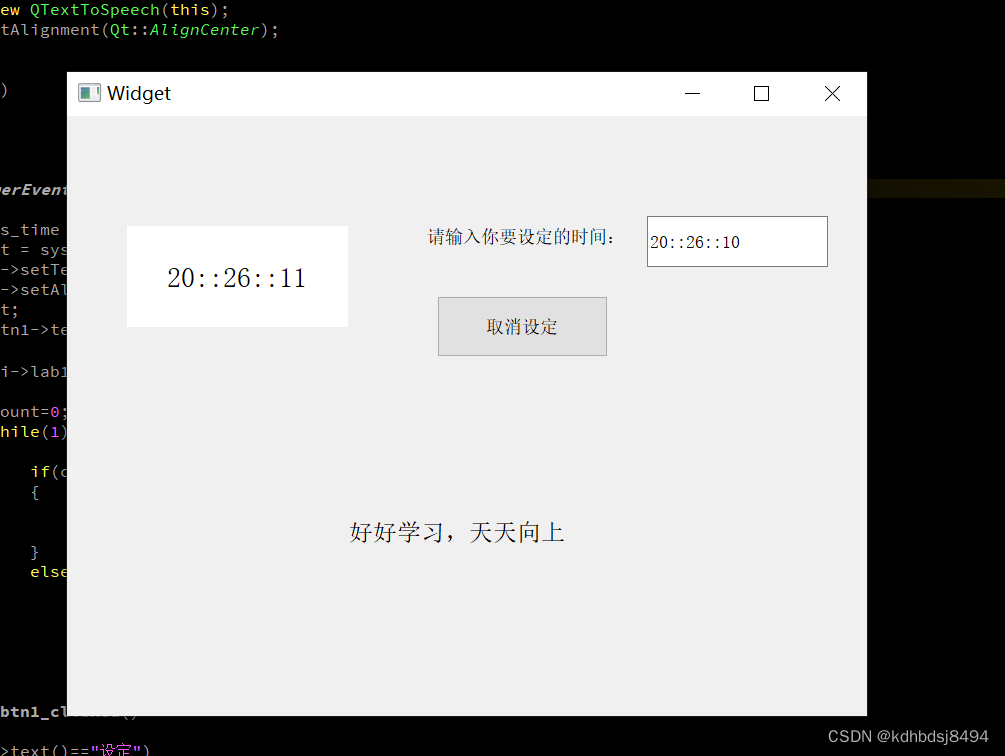Click the 取消设定 button
The height and width of the screenshot is (756, 1005).
pos(521,326)
